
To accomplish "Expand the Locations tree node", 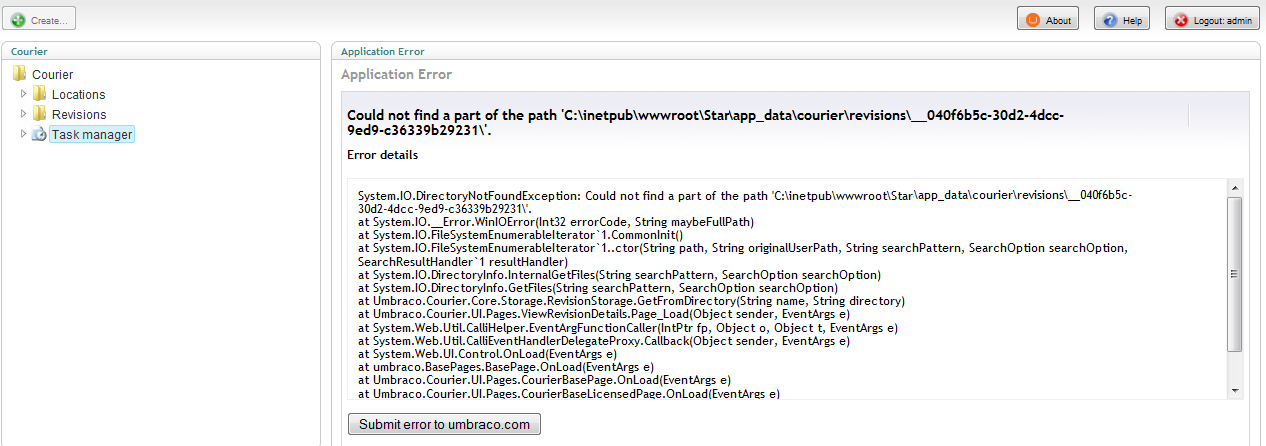I will 24,93.
